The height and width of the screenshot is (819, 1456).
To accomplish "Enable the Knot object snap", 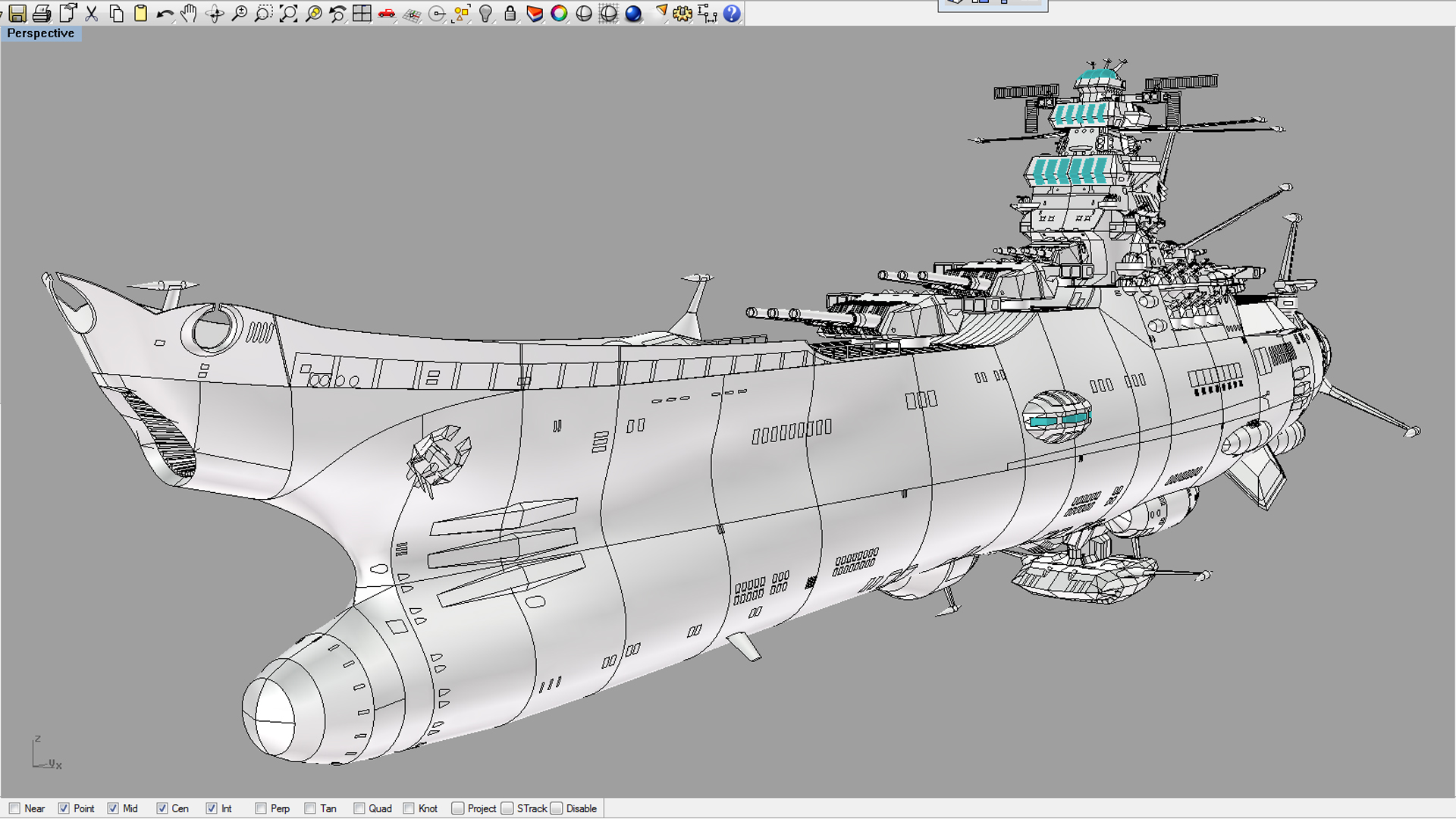I will point(409,808).
